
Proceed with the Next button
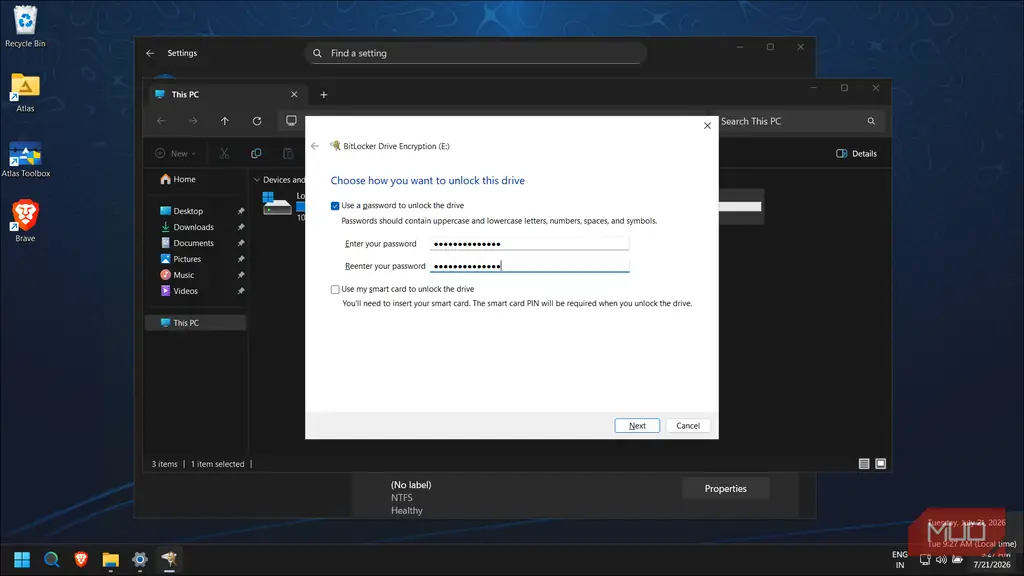[x=637, y=426]
